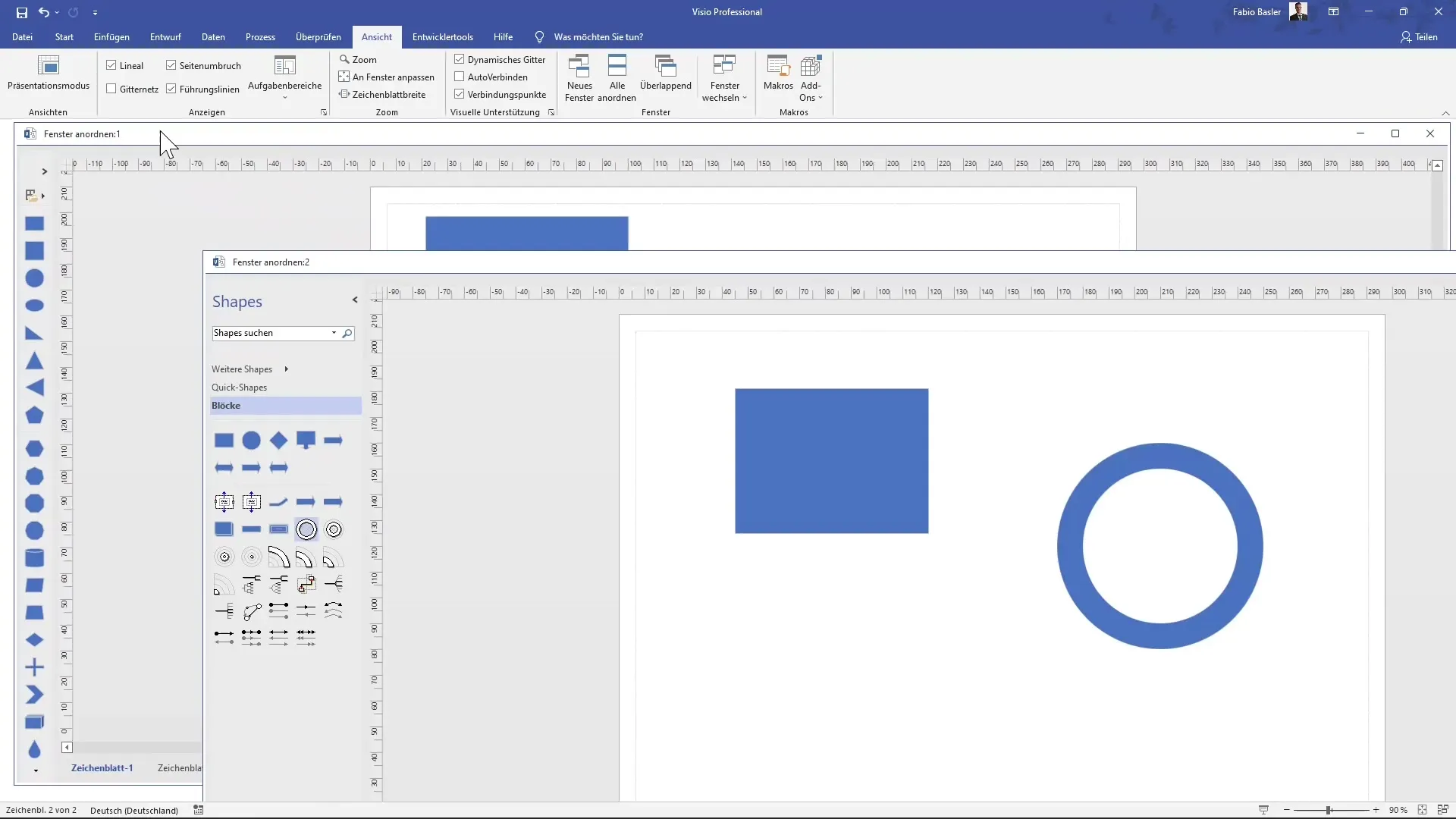
Task: Select the teardrop shape in the left strip
Action: click(x=34, y=749)
